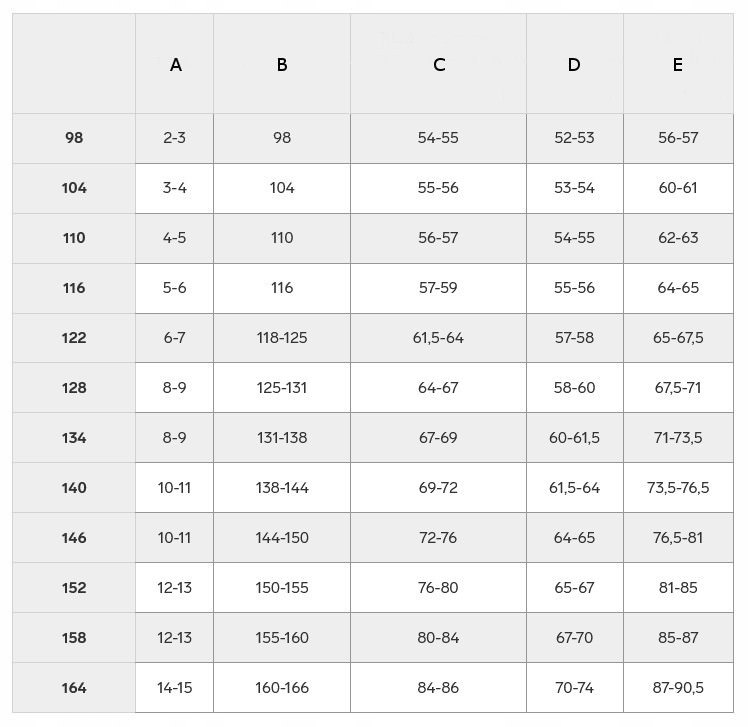Select the 14-15 cell in column A

click(175, 688)
